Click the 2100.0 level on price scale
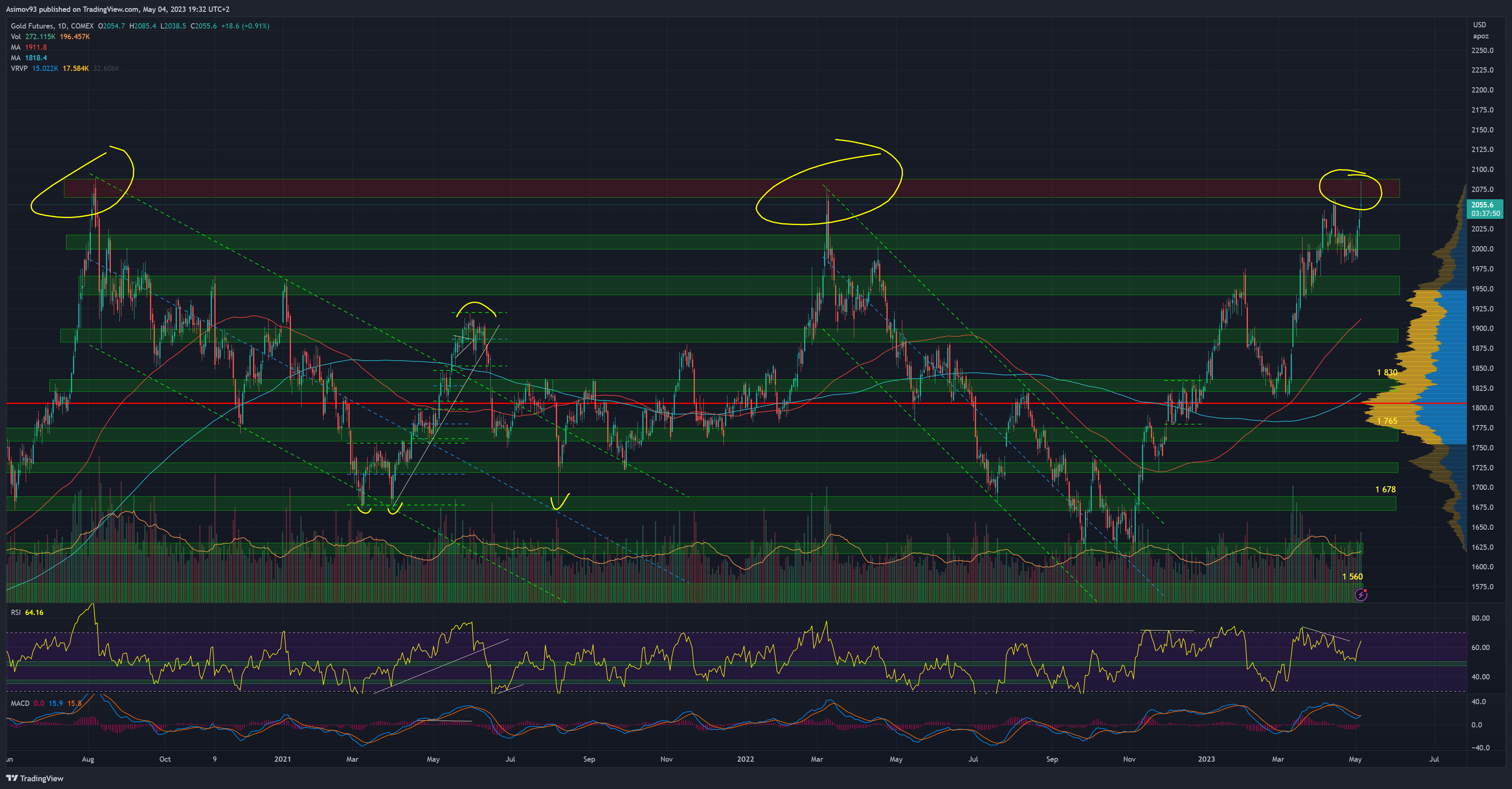The image size is (1512, 789). [1482, 170]
